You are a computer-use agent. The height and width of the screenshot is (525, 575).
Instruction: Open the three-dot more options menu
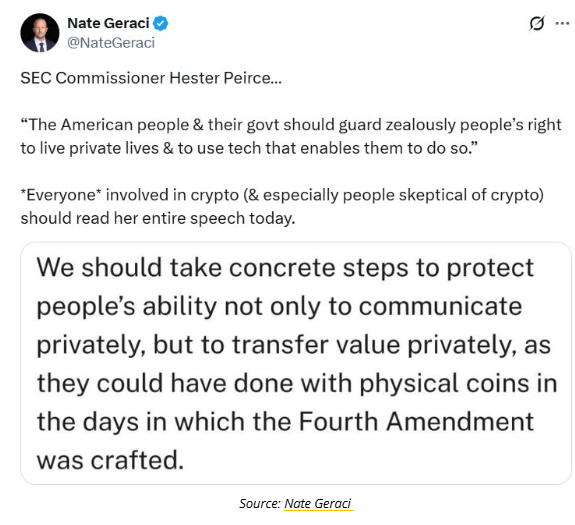562,24
